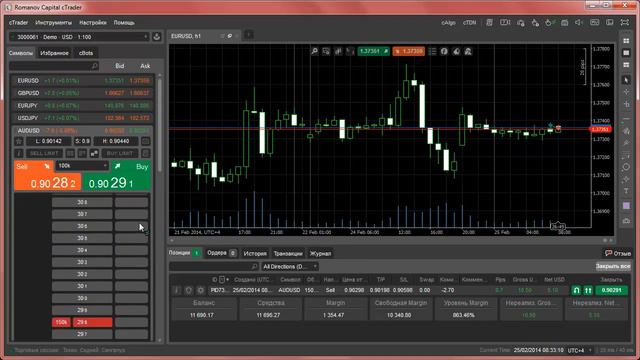Focus the symbol search field
Viewport: 640px width, 360px height.
pyautogui.click(x=54, y=66)
